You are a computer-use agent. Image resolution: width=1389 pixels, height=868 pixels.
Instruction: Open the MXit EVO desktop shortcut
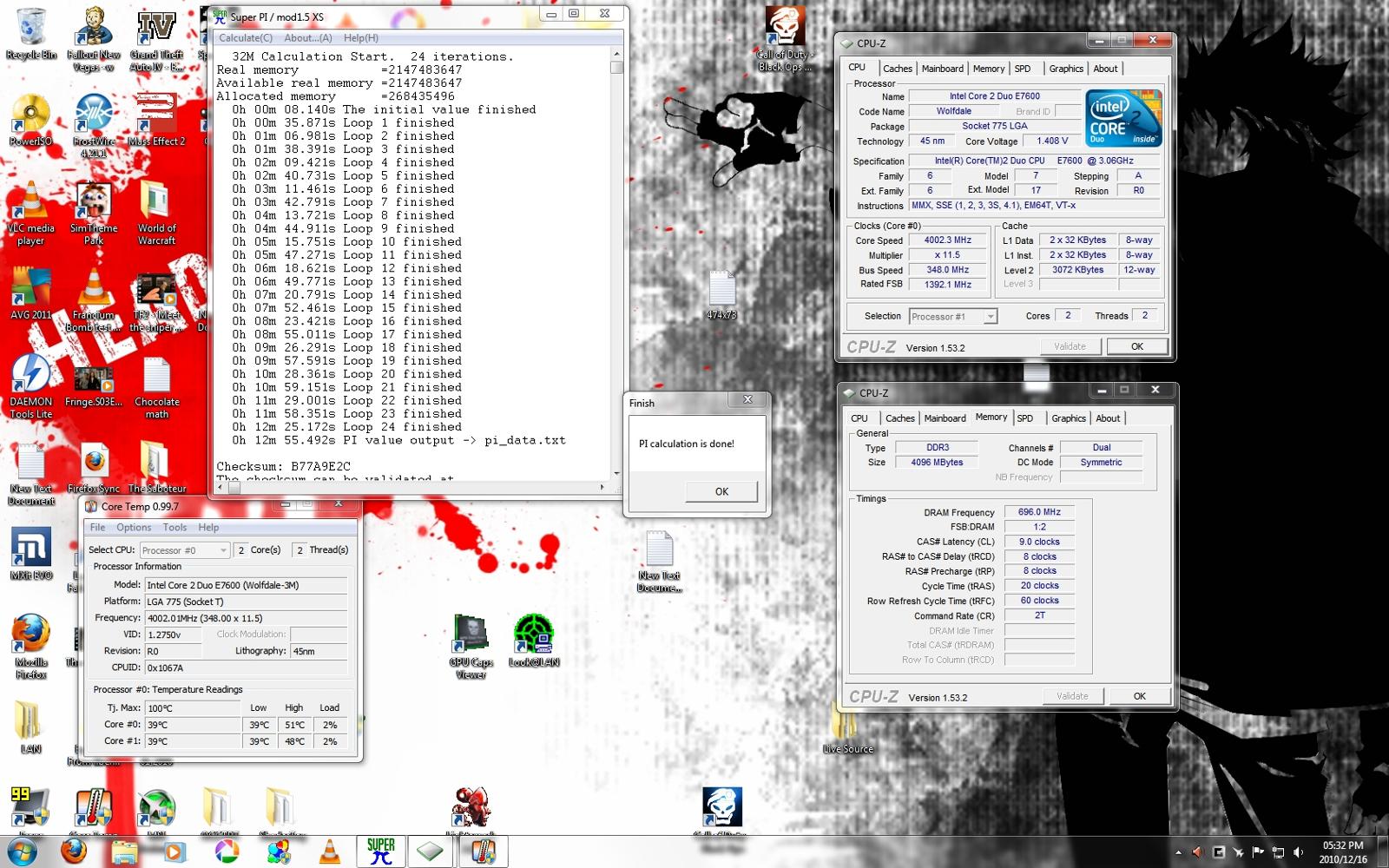(31, 554)
